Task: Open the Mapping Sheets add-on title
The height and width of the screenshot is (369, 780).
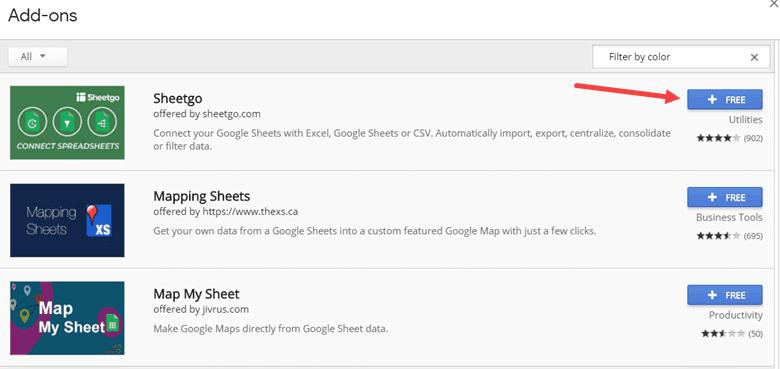Action: click(x=201, y=196)
